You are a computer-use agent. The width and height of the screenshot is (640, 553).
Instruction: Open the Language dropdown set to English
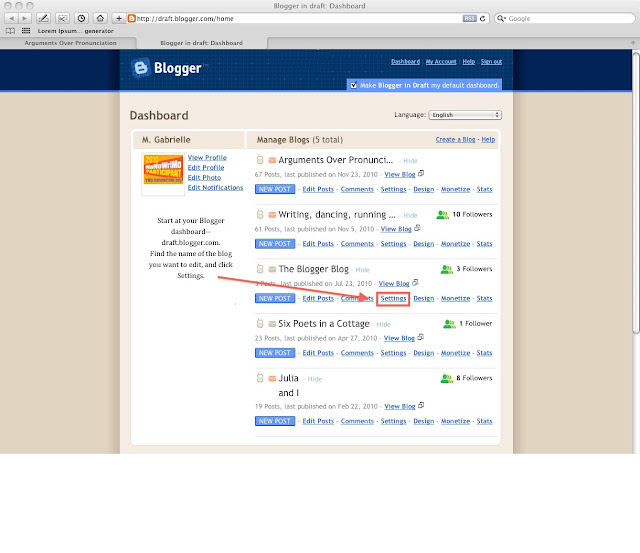pos(465,115)
